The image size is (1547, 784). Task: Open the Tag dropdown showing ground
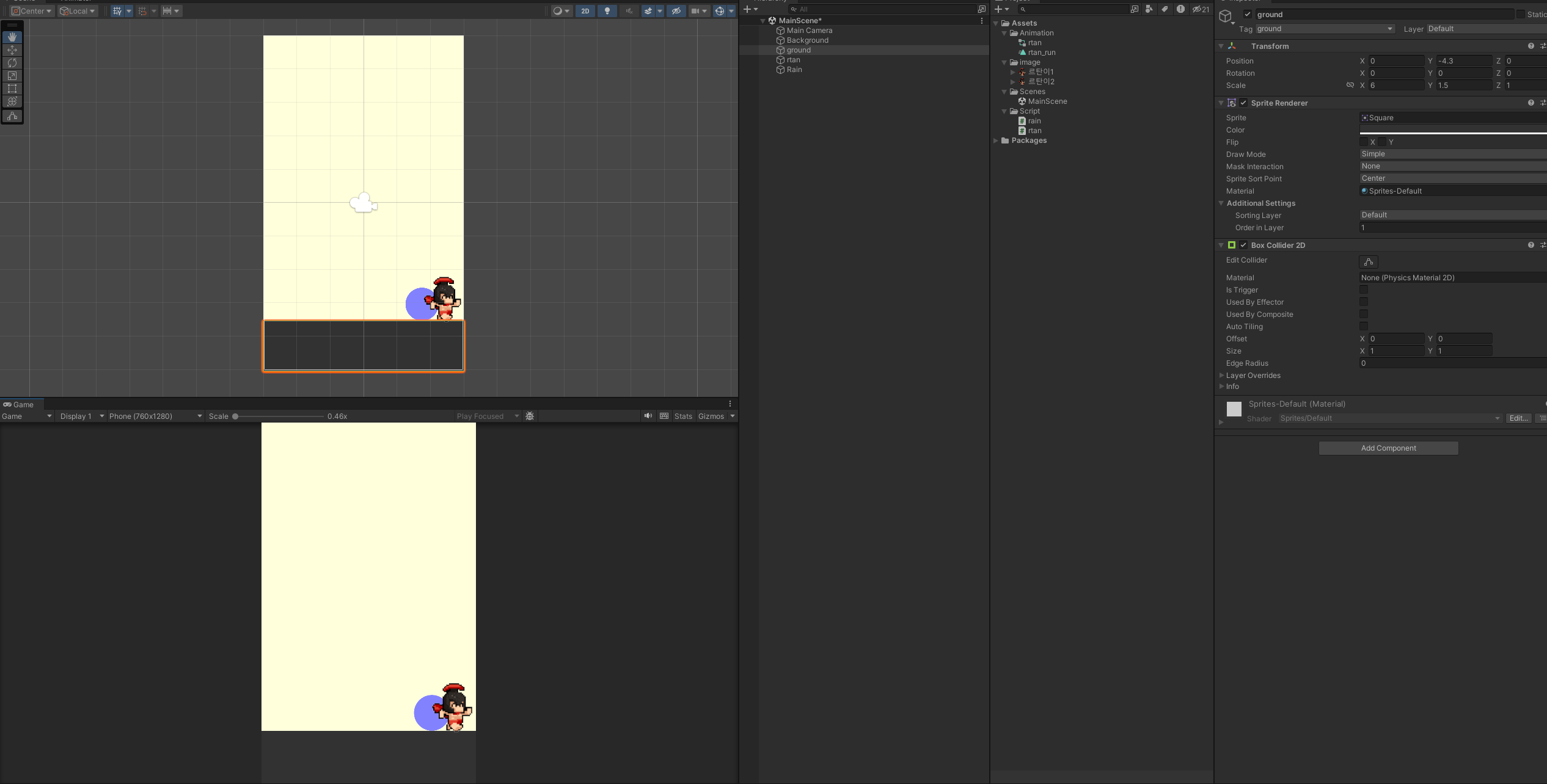1325,29
